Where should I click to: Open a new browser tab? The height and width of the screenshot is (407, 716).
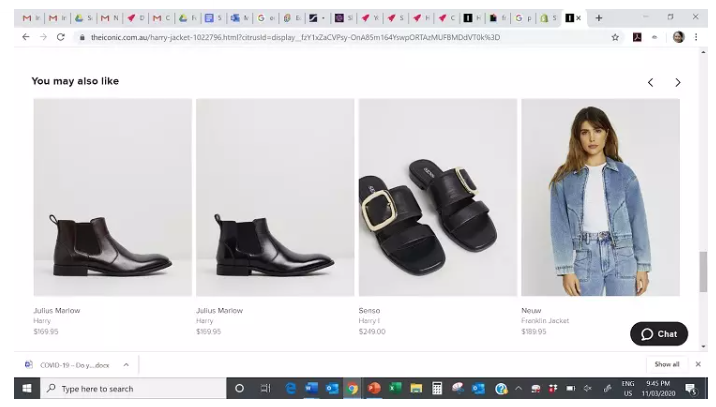click(x=599, y=17)
